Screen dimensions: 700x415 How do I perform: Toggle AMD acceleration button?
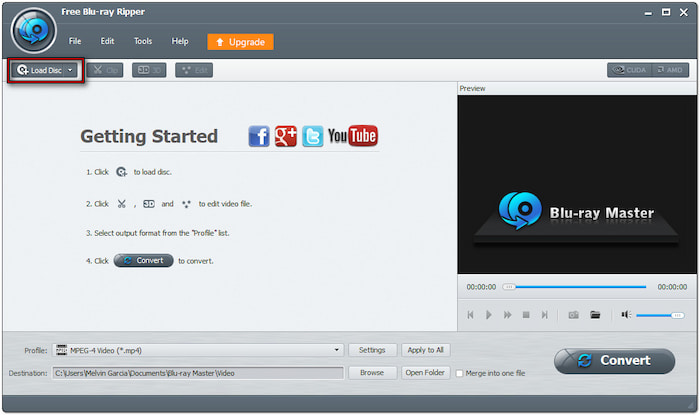click(x=670, y=70)
